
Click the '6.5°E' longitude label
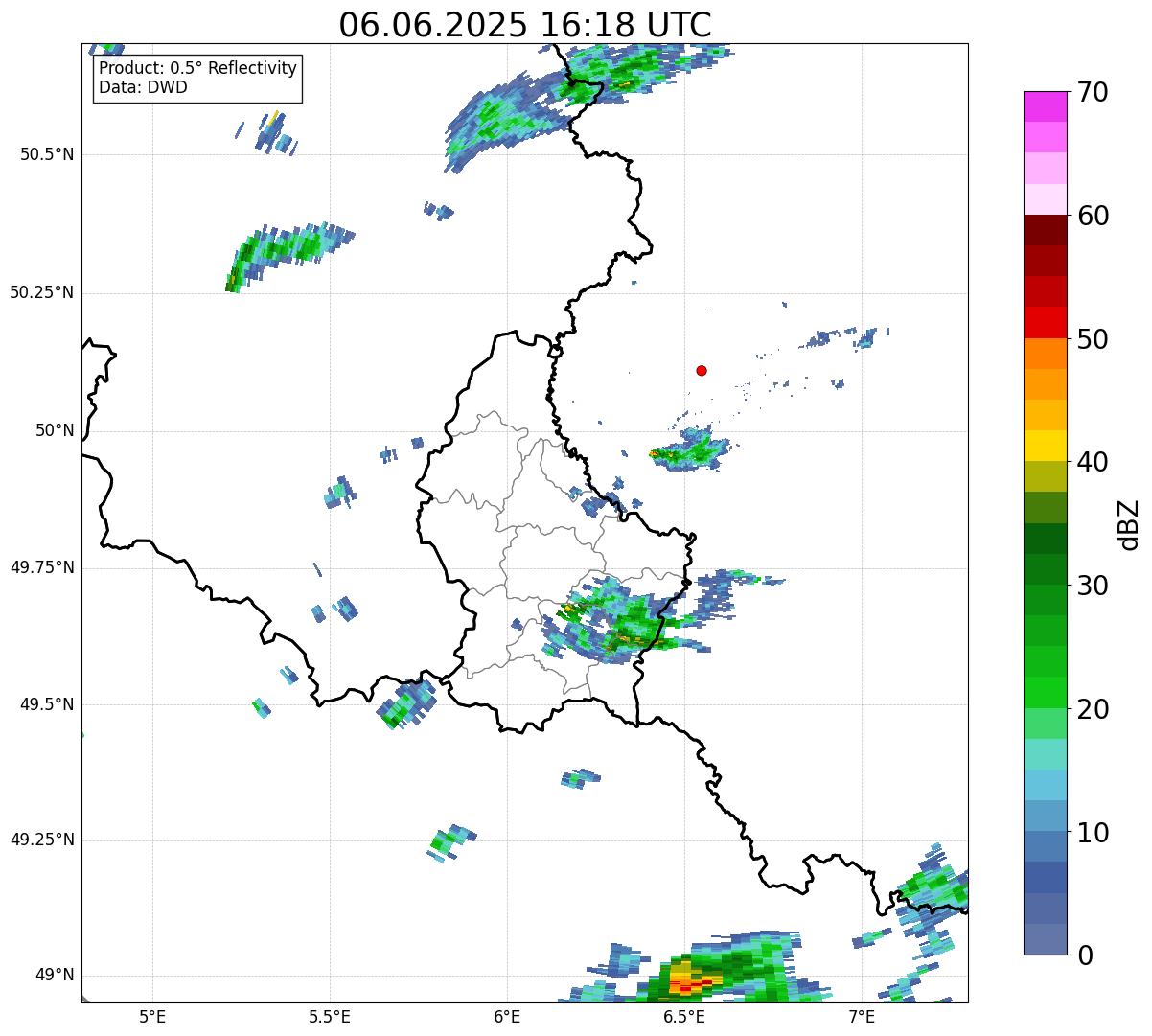[684, 1016]
